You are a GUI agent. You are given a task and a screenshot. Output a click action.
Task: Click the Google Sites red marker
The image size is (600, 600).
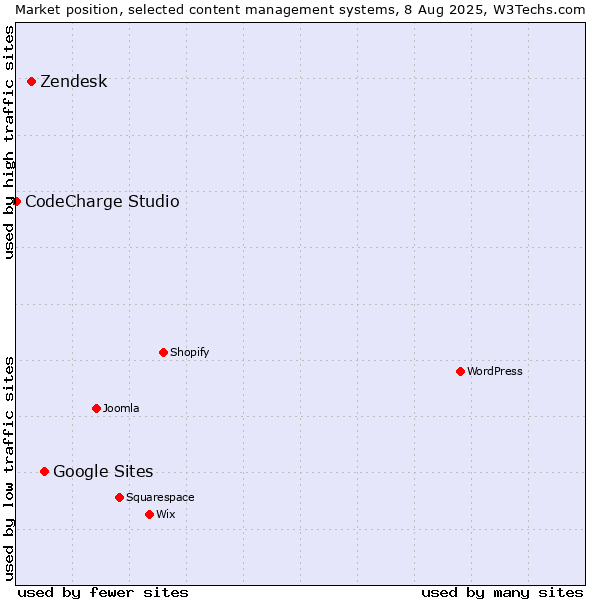44,471
